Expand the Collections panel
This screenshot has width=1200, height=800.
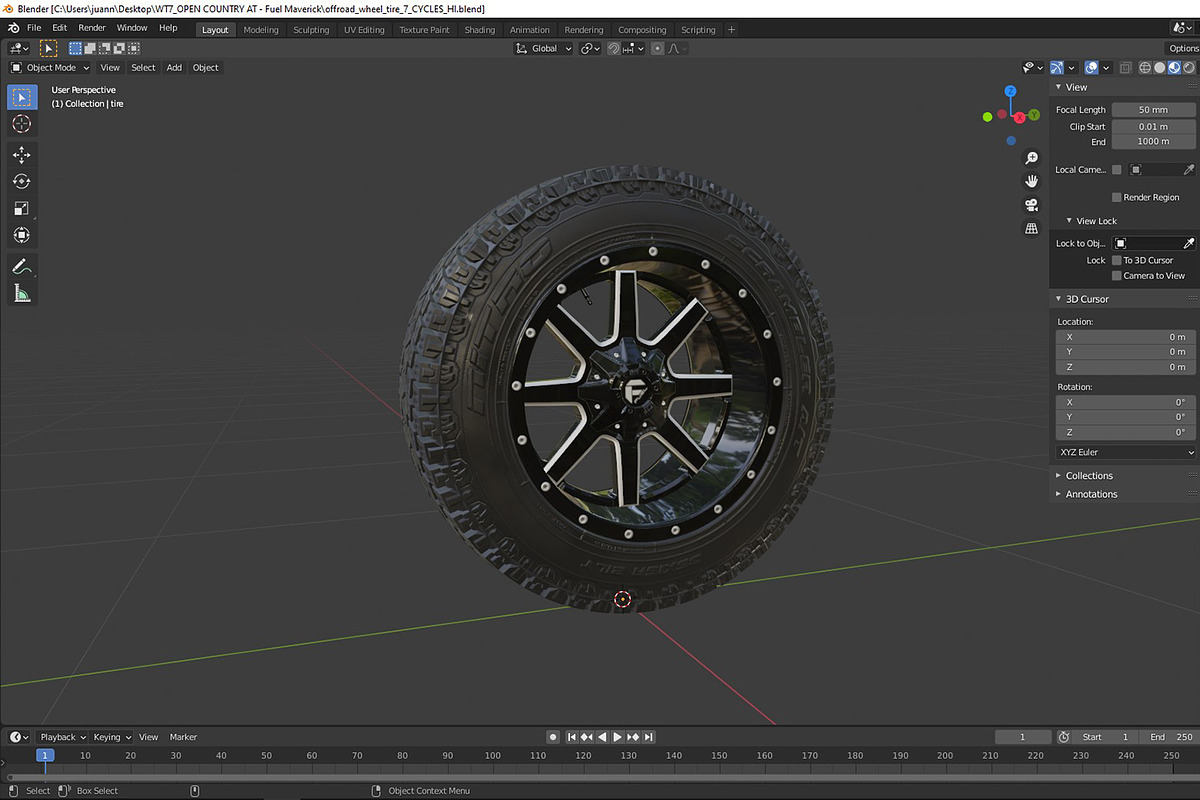click(x=1059, y=476)
